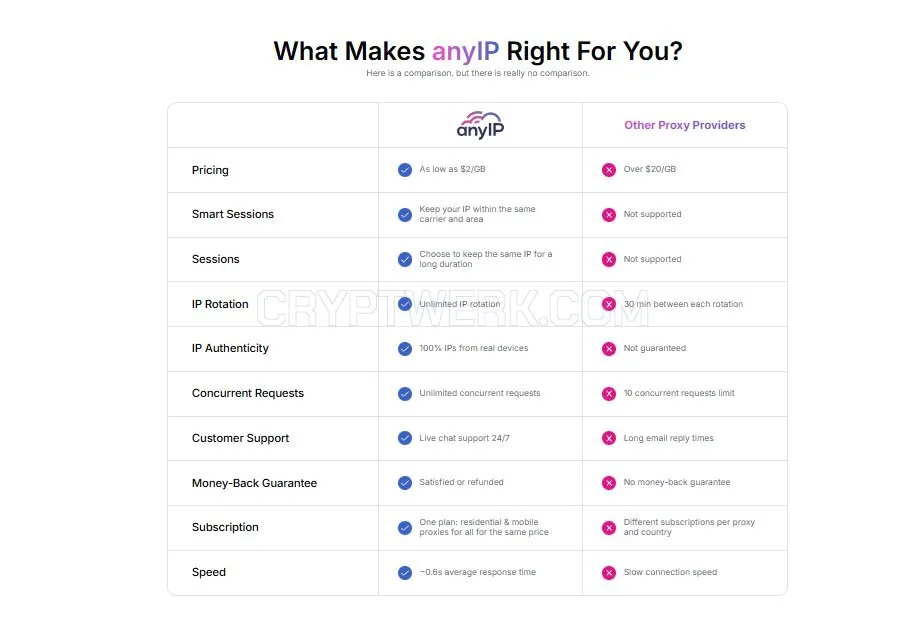Click the anyIP cloud logo

[480, 125]
